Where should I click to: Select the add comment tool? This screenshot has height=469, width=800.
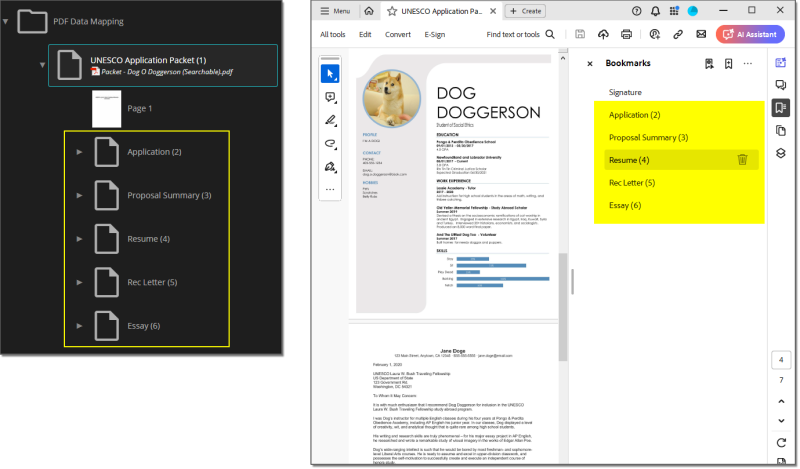coord(330,97)
